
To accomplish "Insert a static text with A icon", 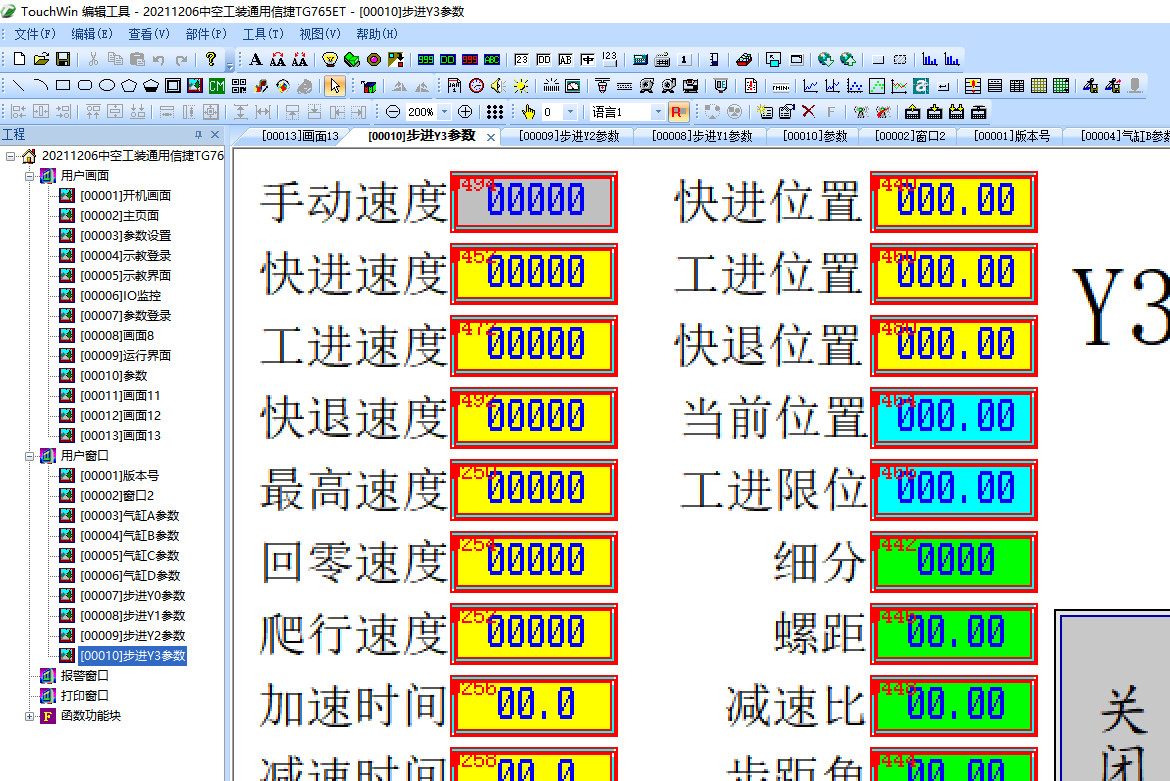I will pos(255,60).
